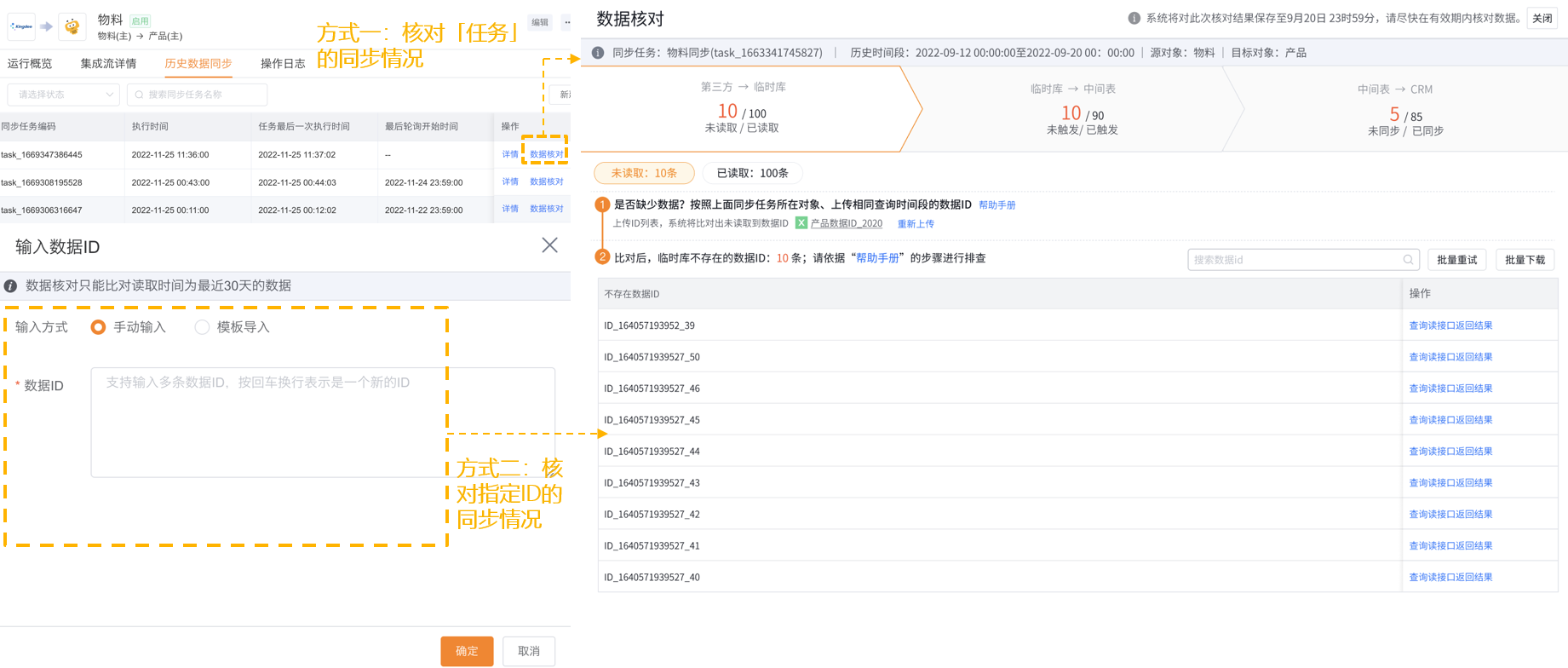Click the search icon in 搜索同步任务名称 field

coord(139,95)
